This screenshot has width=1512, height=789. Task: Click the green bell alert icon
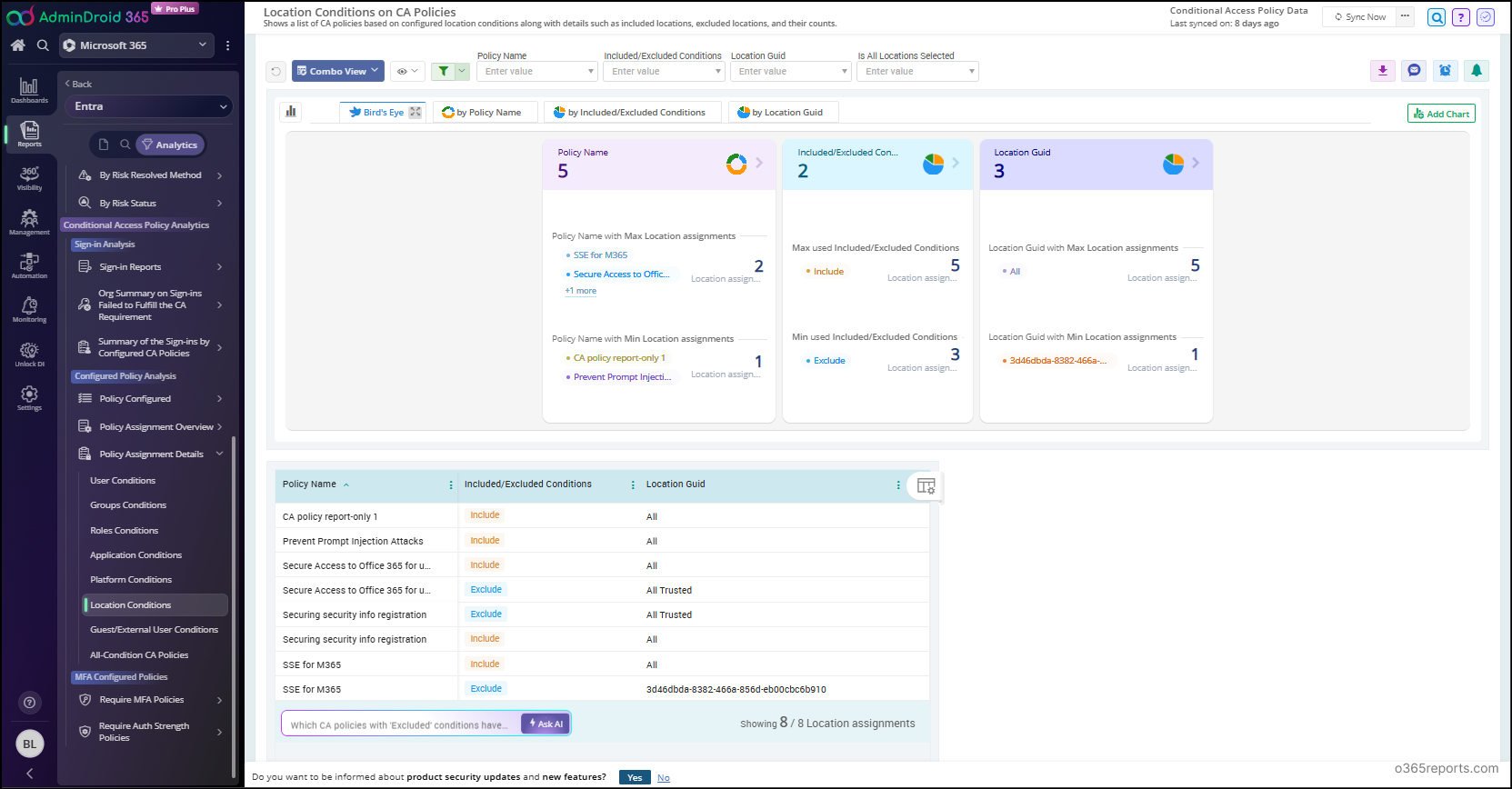click(1477, 71)
